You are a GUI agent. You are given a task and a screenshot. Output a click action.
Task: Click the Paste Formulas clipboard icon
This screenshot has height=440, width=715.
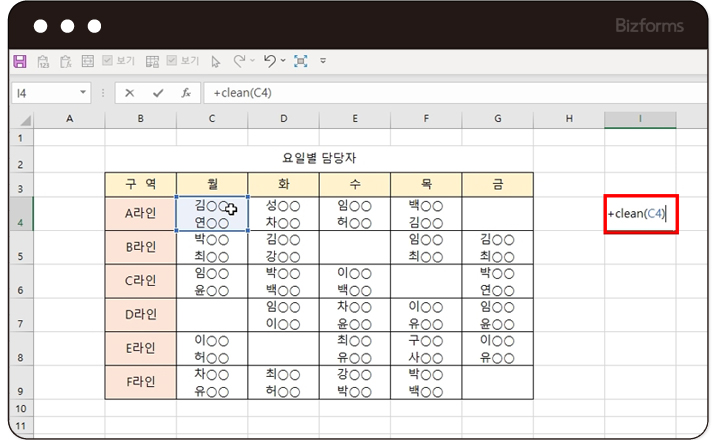[66, 61]
